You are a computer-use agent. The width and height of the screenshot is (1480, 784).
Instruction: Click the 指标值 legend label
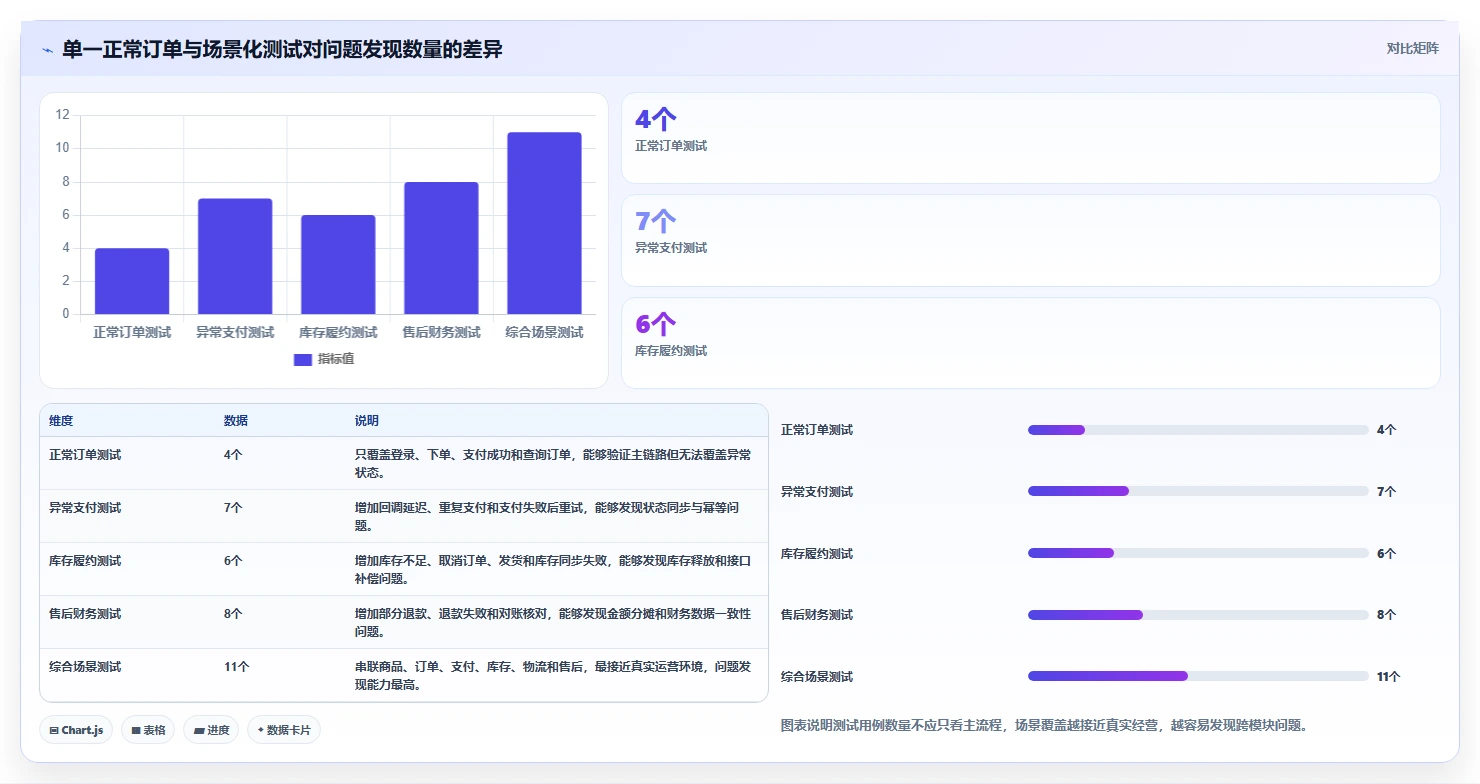(336, 359)
